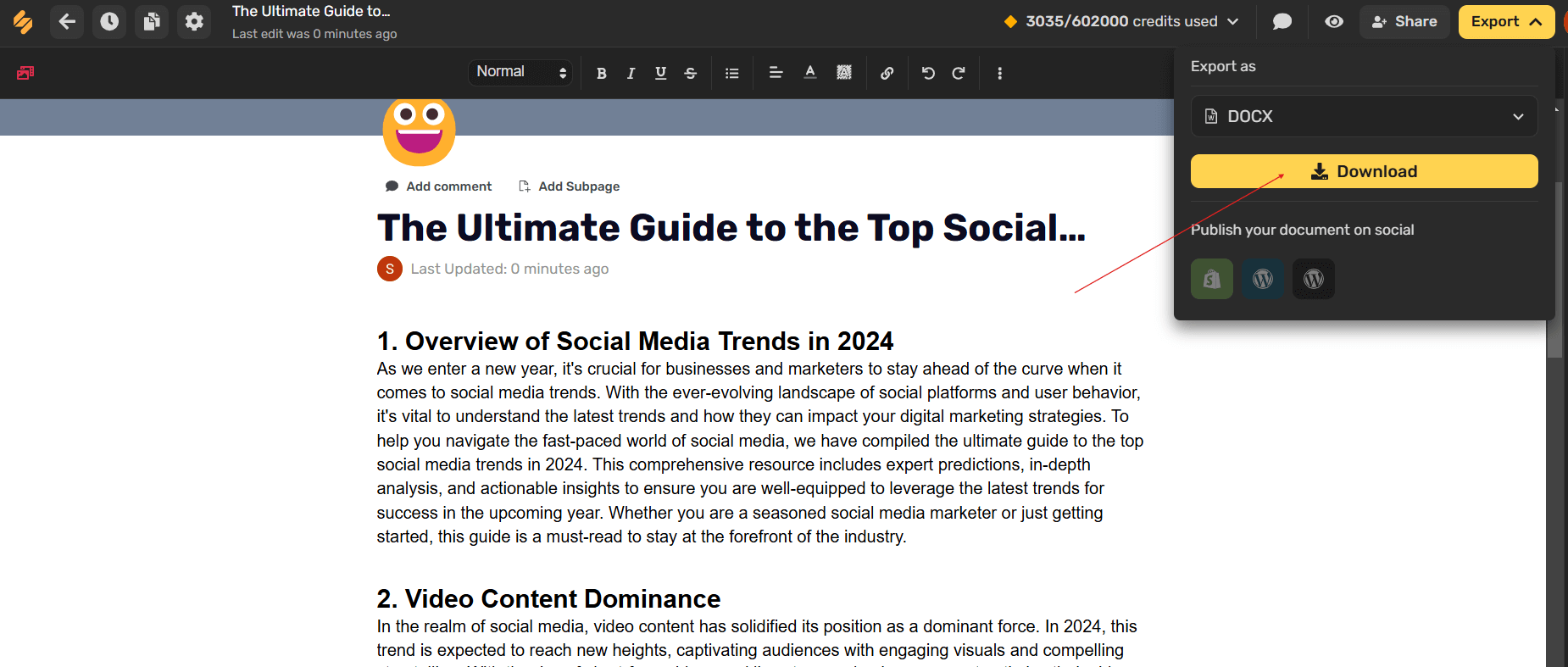Choose text highlight background color
The image size is (1568, 667).
pos(844,73)
